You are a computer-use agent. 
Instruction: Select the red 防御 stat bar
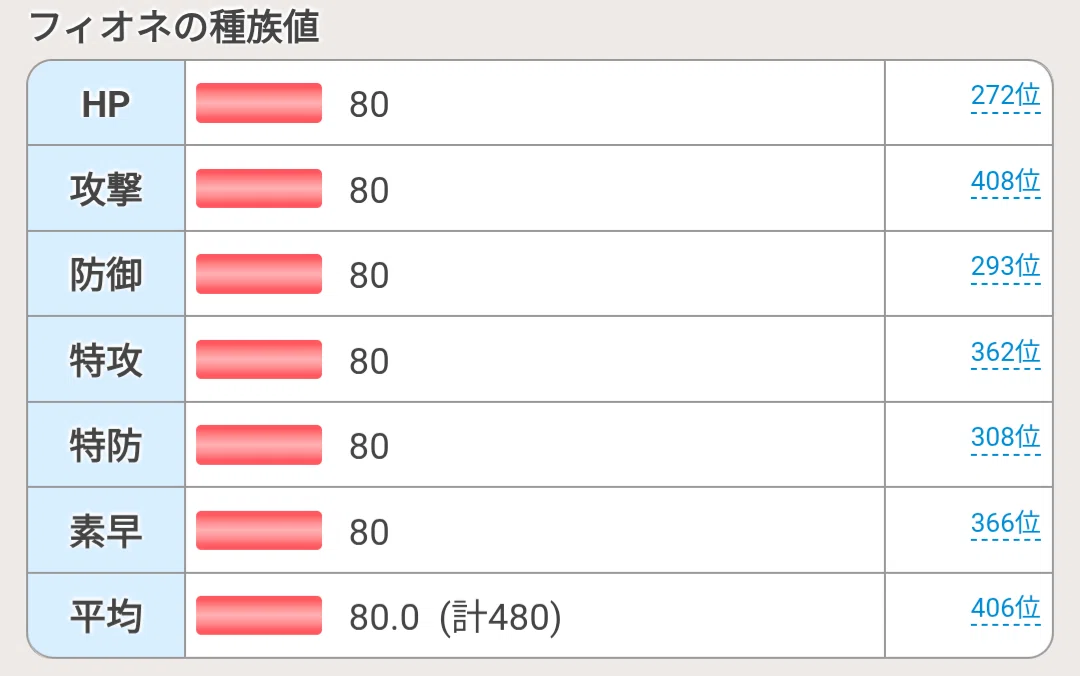click(x=259, y=274)
